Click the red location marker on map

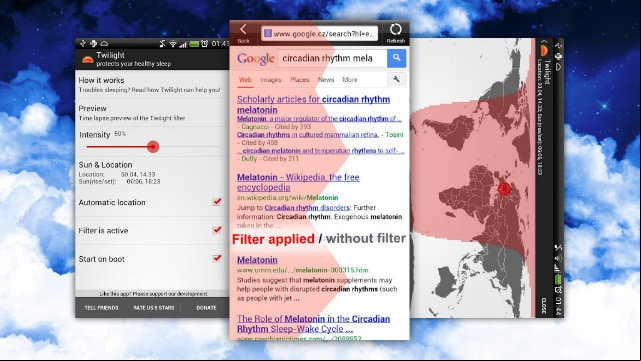[x=504, y=189]
